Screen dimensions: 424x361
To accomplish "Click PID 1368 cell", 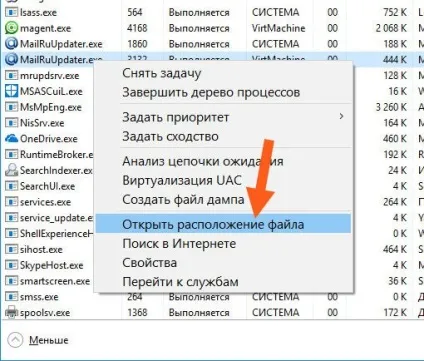I will click(x=137, y=312).
